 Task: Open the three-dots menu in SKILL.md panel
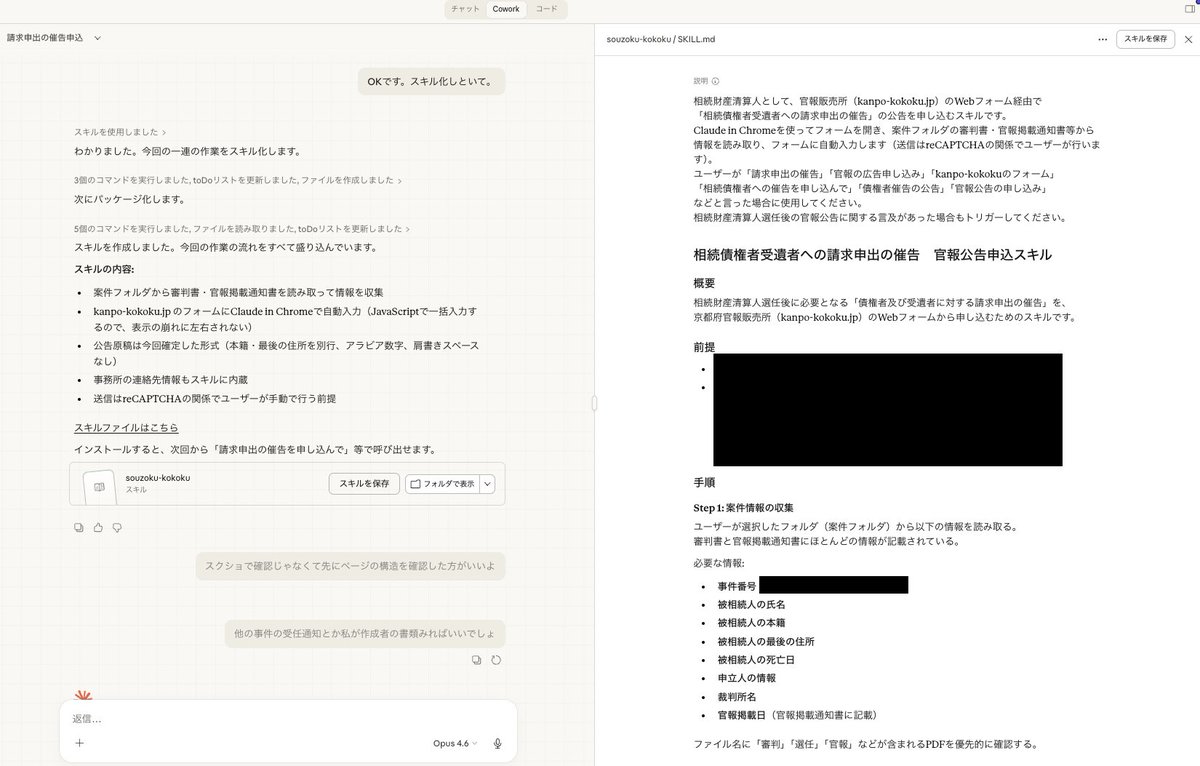(1102, 39)
